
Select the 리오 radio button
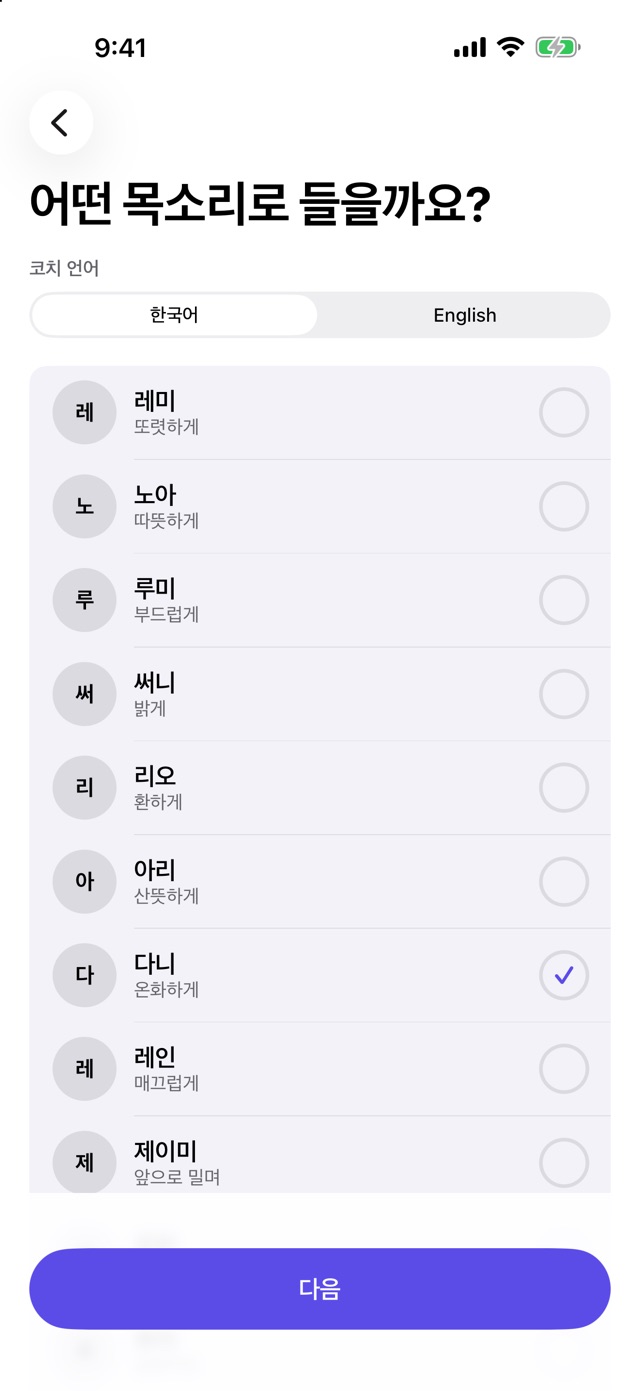564,788
